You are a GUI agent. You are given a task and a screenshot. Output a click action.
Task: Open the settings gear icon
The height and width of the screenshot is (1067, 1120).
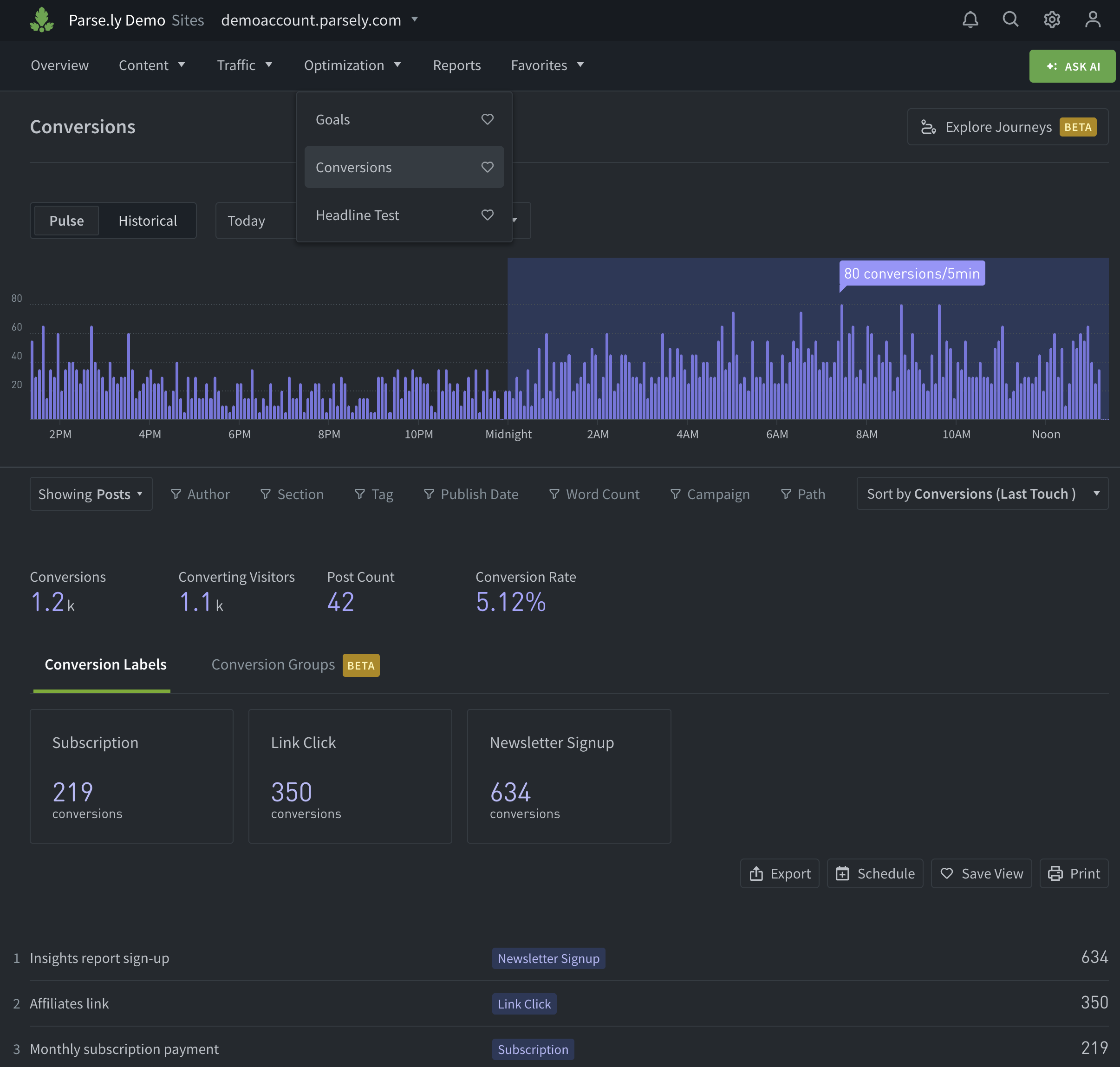[1051, 20]
